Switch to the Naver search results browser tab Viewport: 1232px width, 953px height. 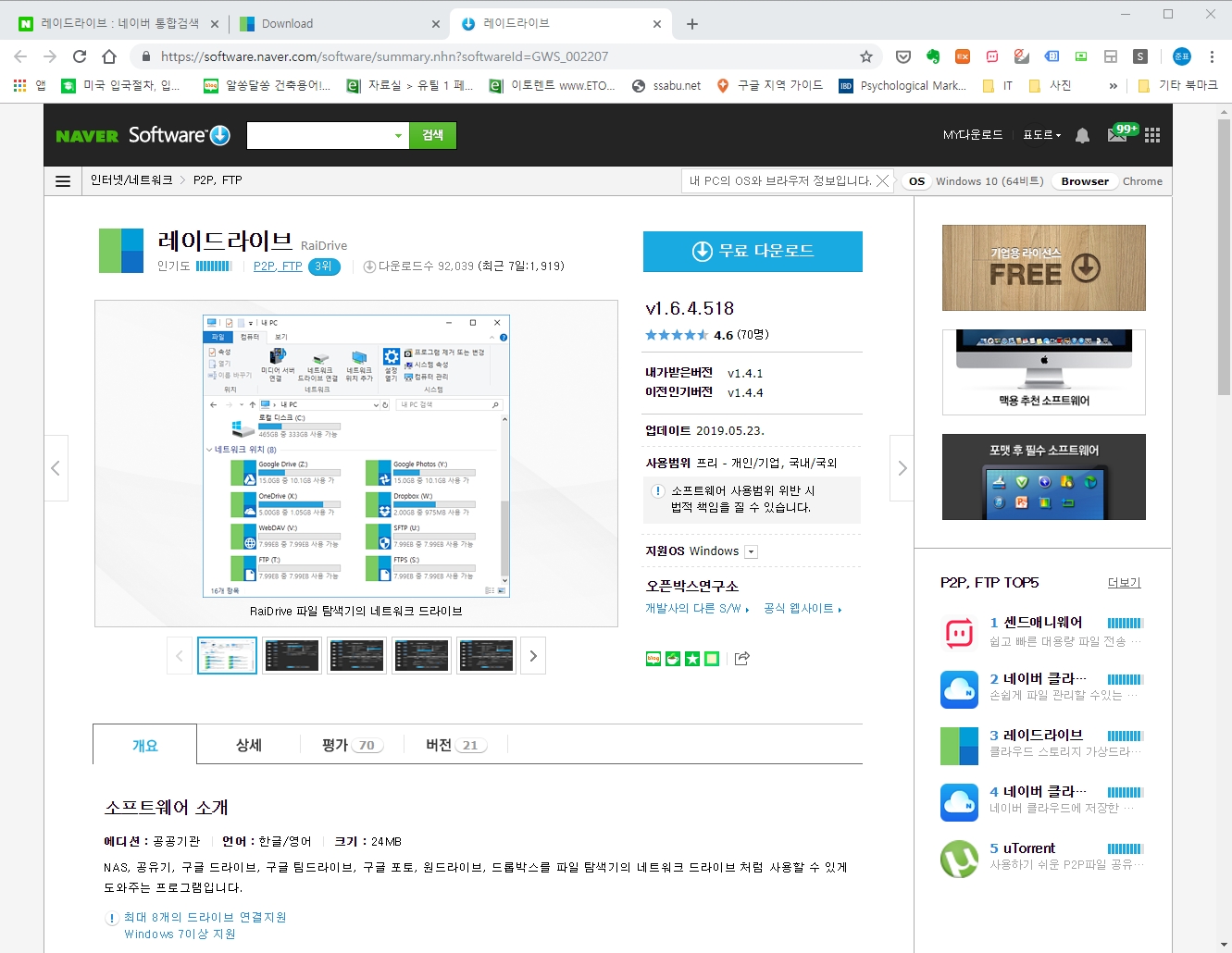coord(118,24)
